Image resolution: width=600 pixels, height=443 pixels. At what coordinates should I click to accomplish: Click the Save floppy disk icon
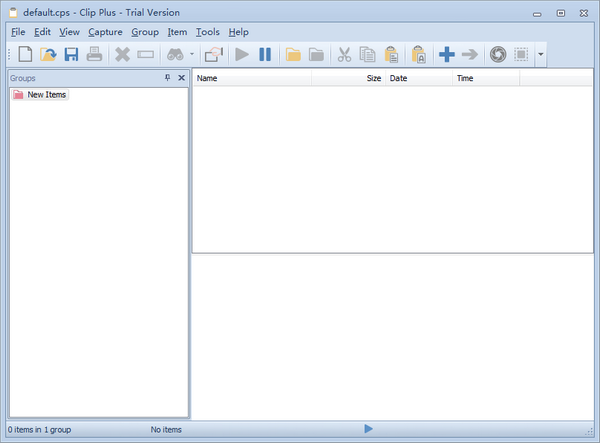tap(71, 55)
